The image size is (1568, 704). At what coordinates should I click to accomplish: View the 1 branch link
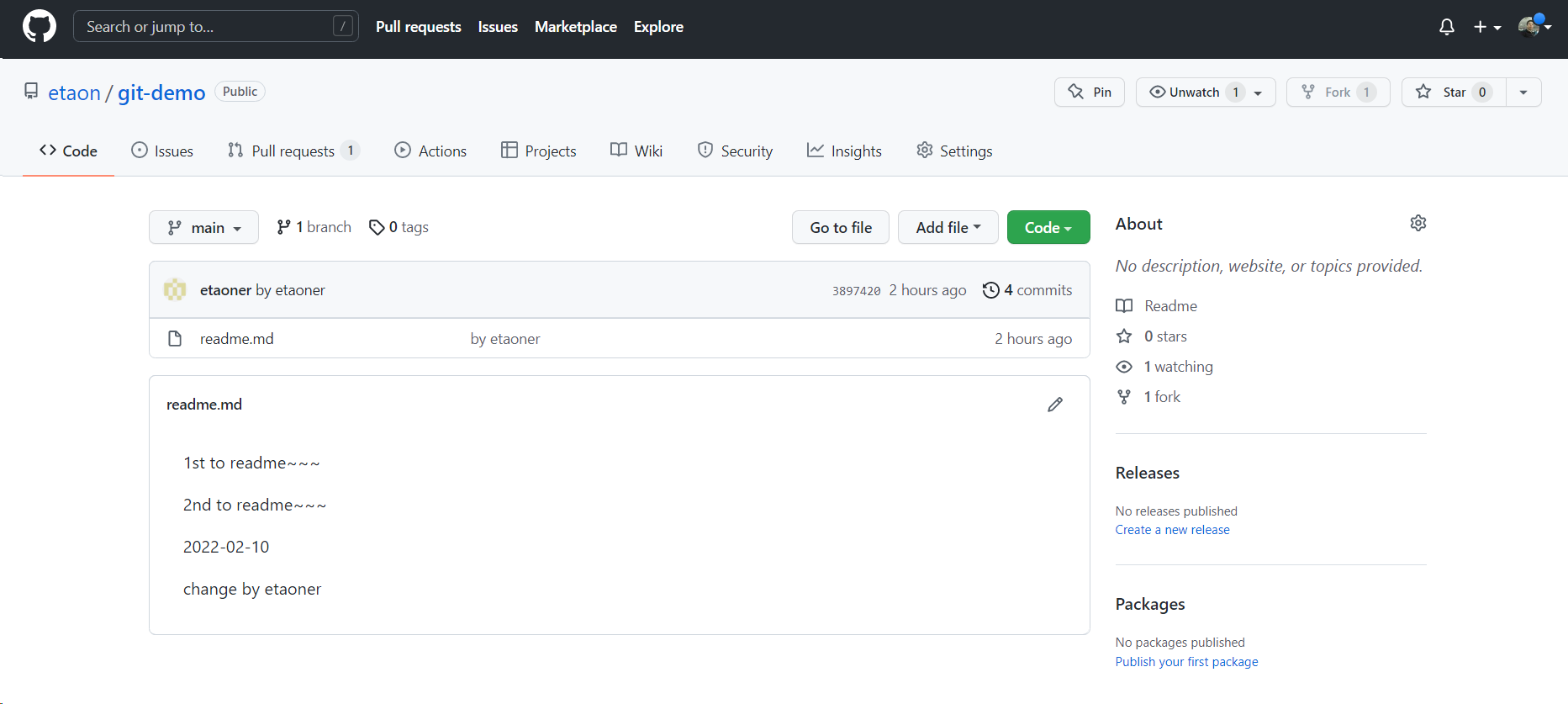pos(314,227)
